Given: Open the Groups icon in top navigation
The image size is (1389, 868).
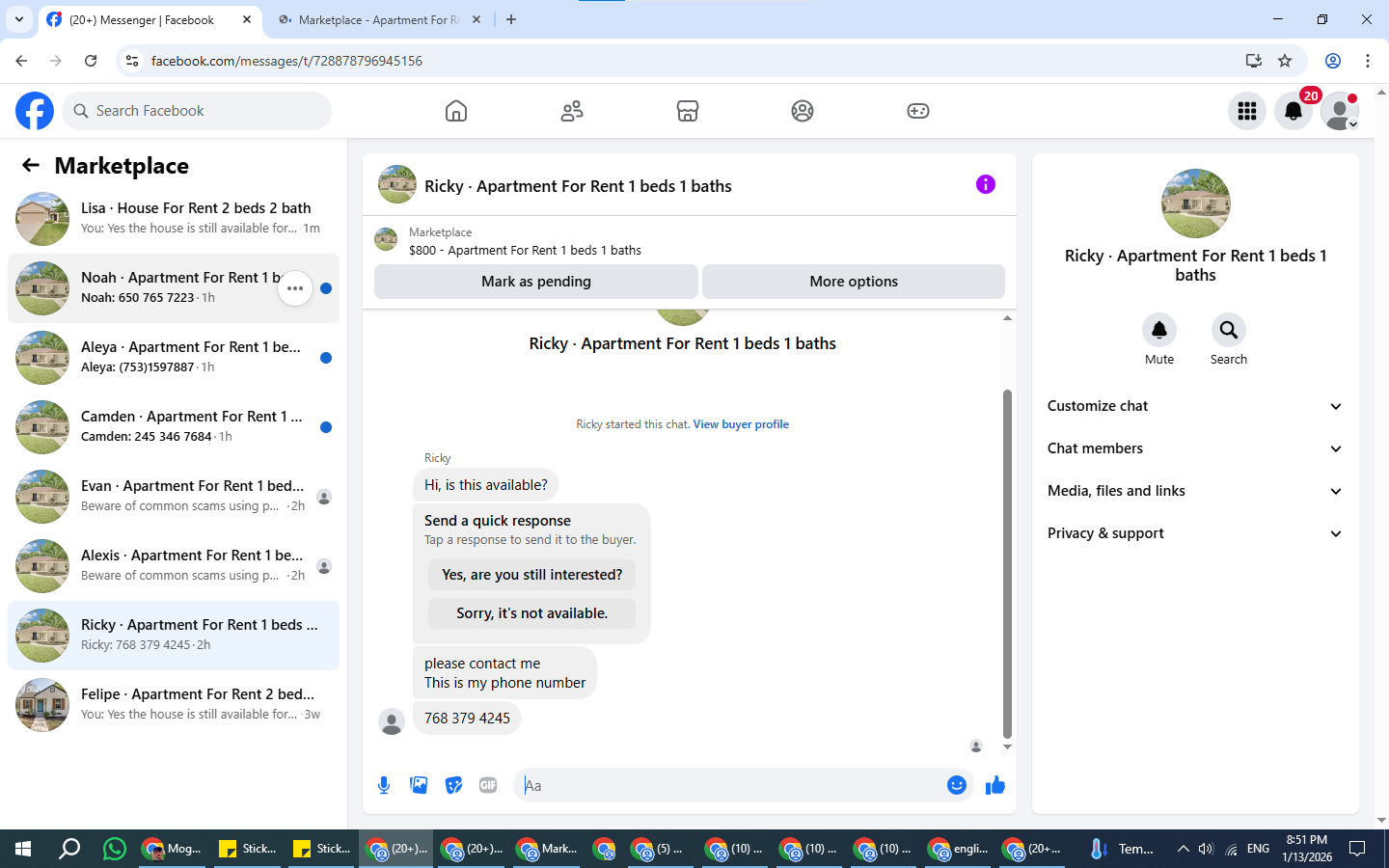Looking at the screenshot, I should click(803, 111).
